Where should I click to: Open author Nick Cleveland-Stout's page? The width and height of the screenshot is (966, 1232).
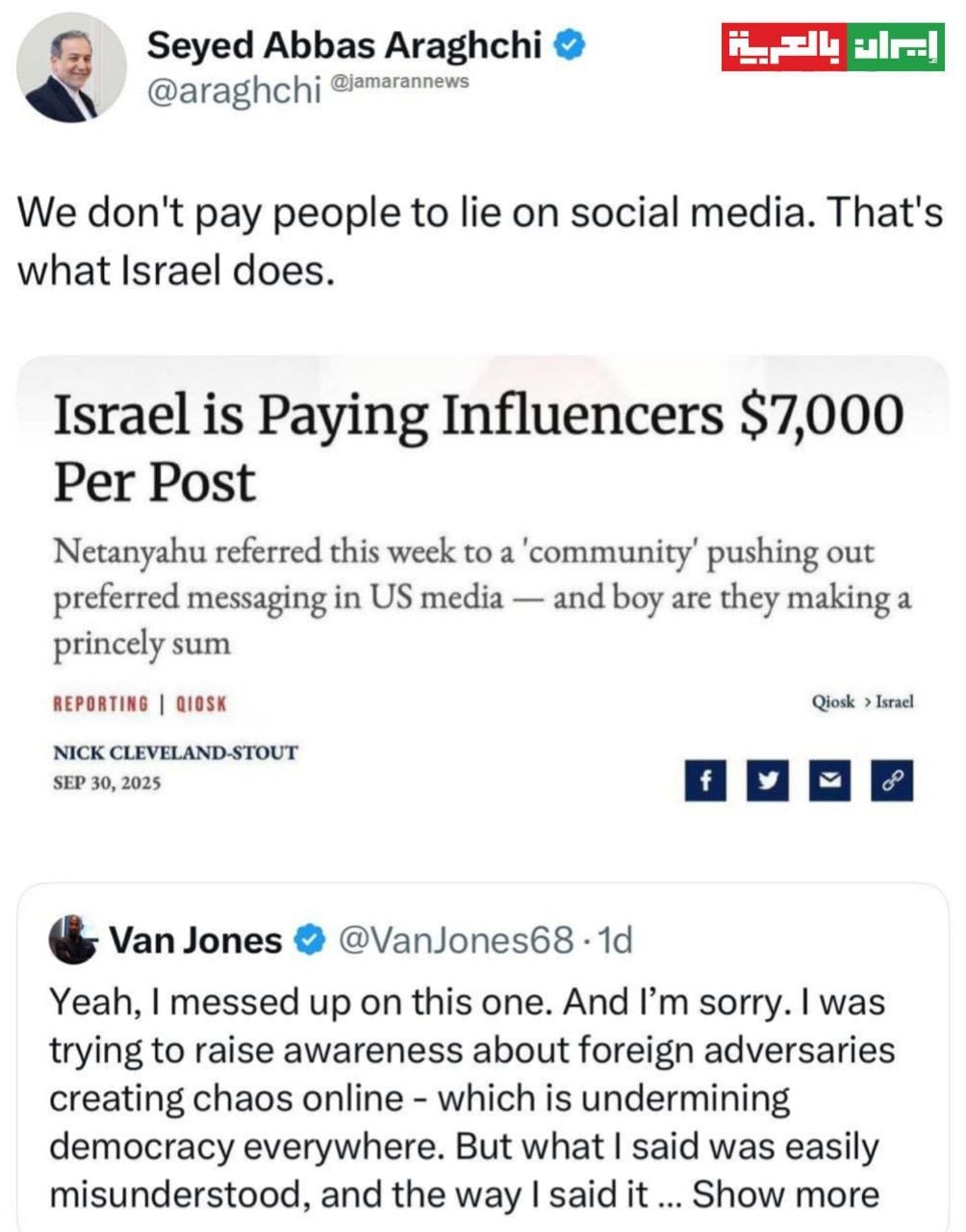(175, 753)
